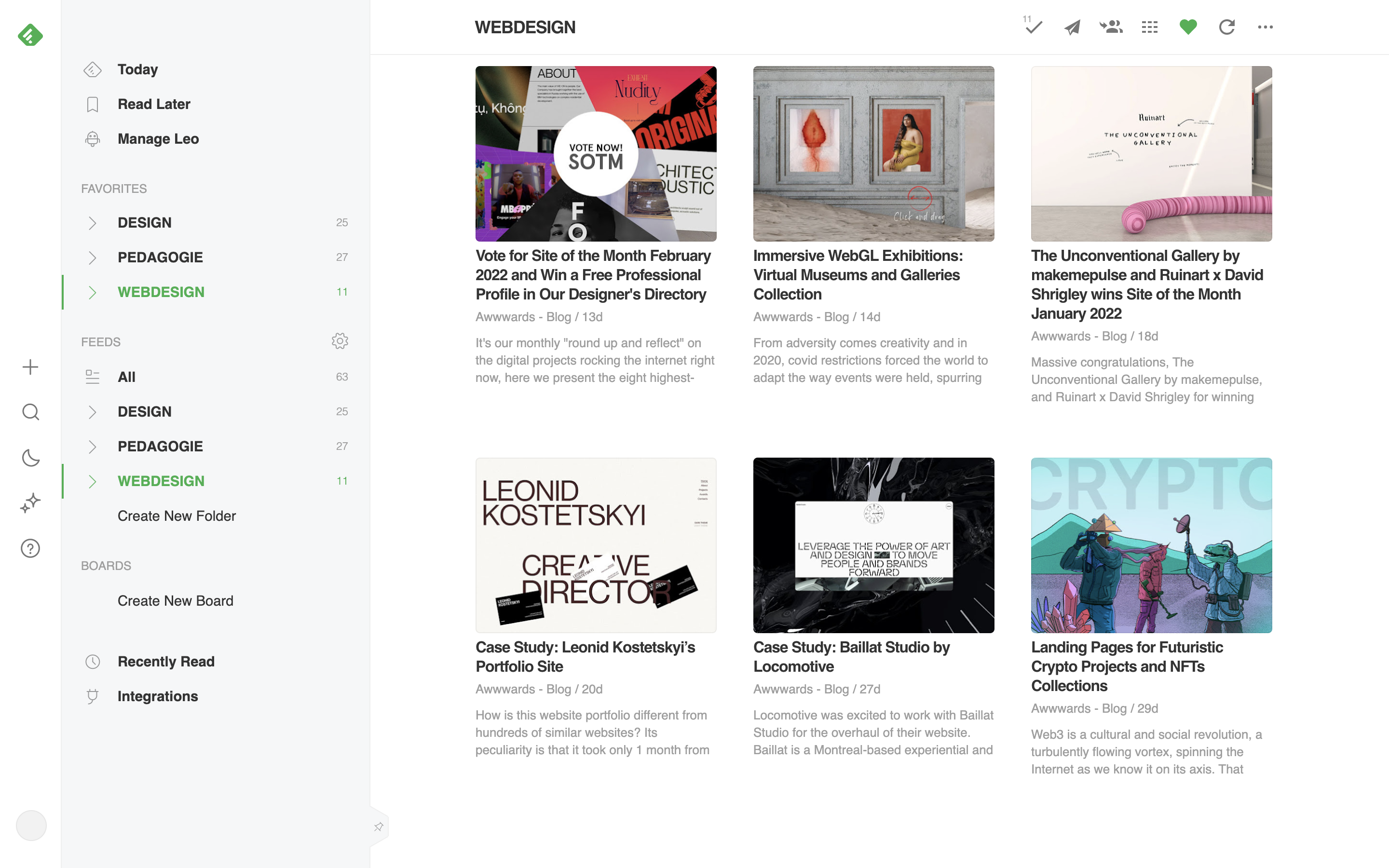Open the three-dots more options menu
1389x868 pixels.
[x=1265, y=27]
